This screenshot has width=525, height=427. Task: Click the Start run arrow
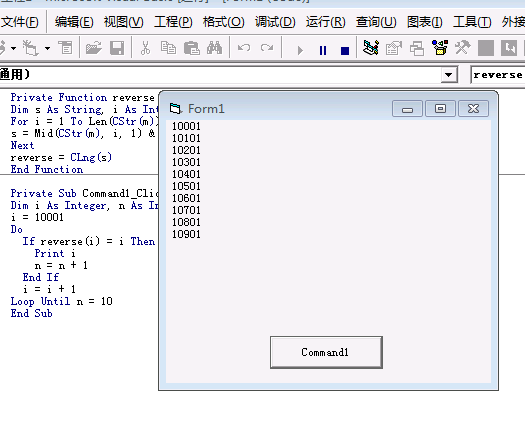click(x=300, y=50)
